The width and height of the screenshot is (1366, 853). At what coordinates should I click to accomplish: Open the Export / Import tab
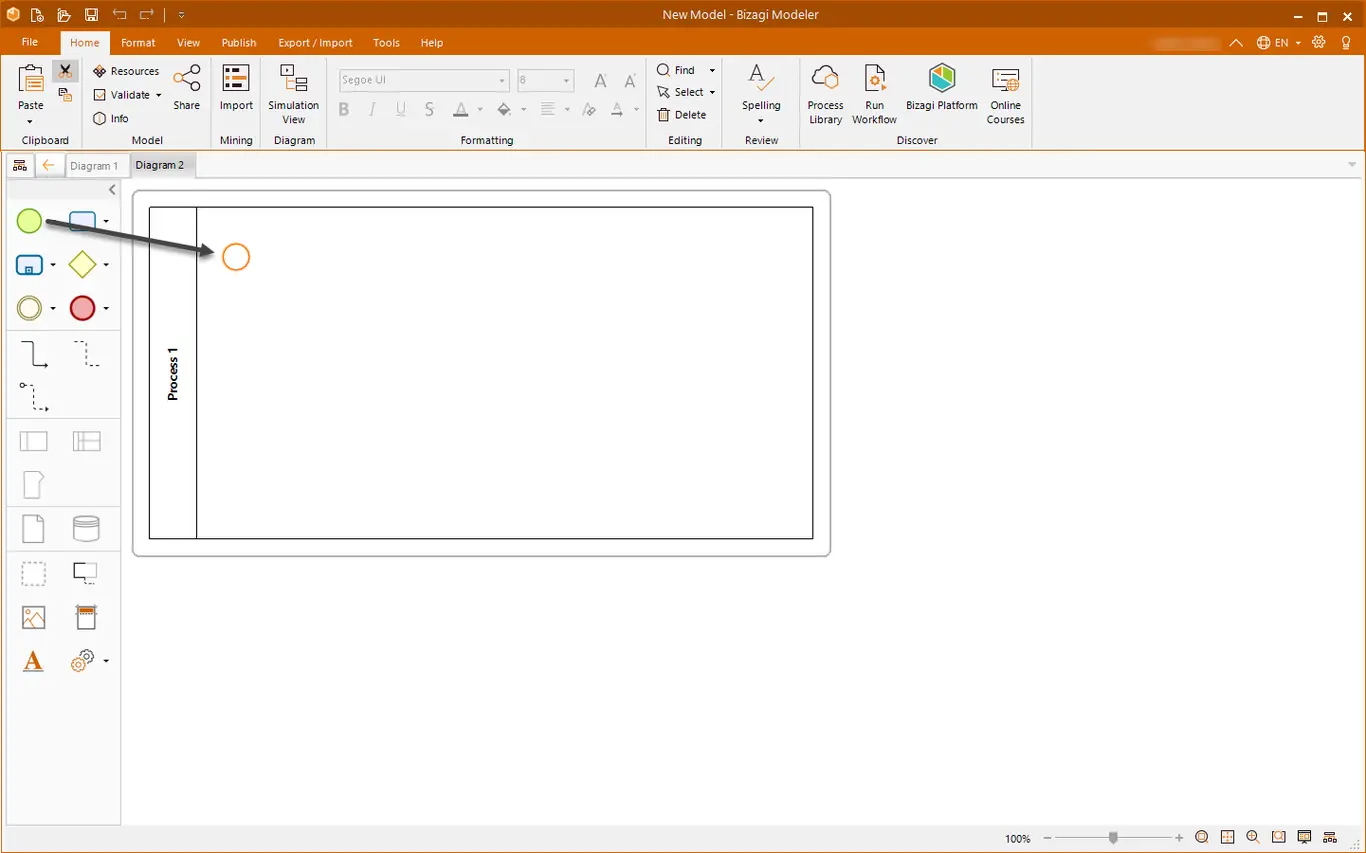(315, 43)
